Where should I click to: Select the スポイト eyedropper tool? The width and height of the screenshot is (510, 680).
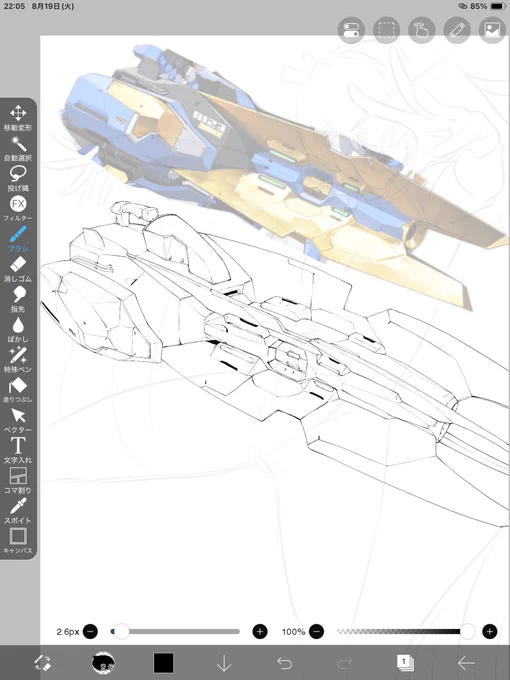(x=18, y=510)
